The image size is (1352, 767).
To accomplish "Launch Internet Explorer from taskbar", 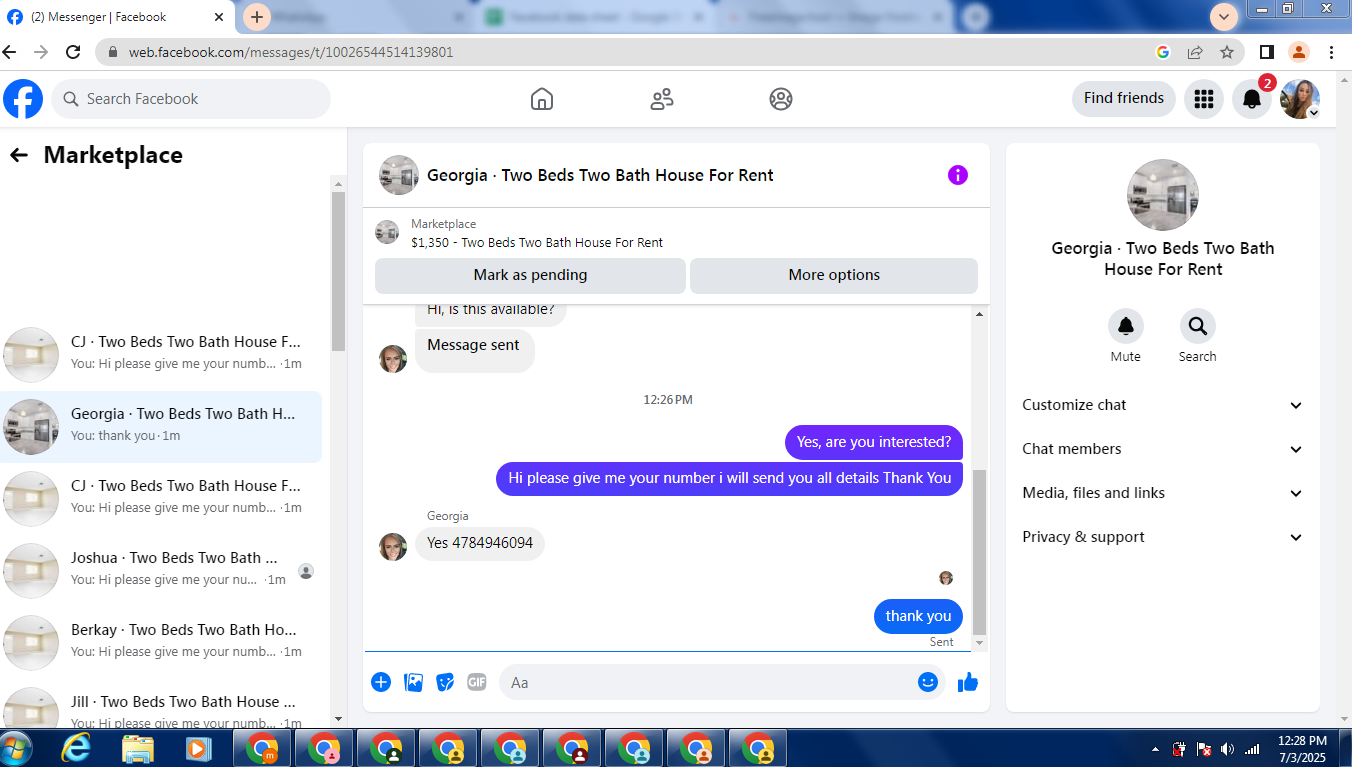I will [77, 748].
